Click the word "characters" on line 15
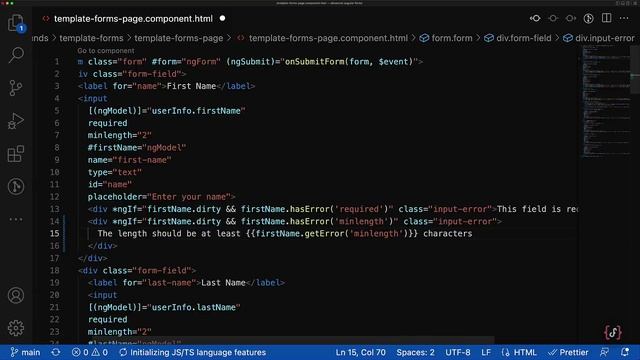Screen dimensions: 640x360 click(448, 233)
